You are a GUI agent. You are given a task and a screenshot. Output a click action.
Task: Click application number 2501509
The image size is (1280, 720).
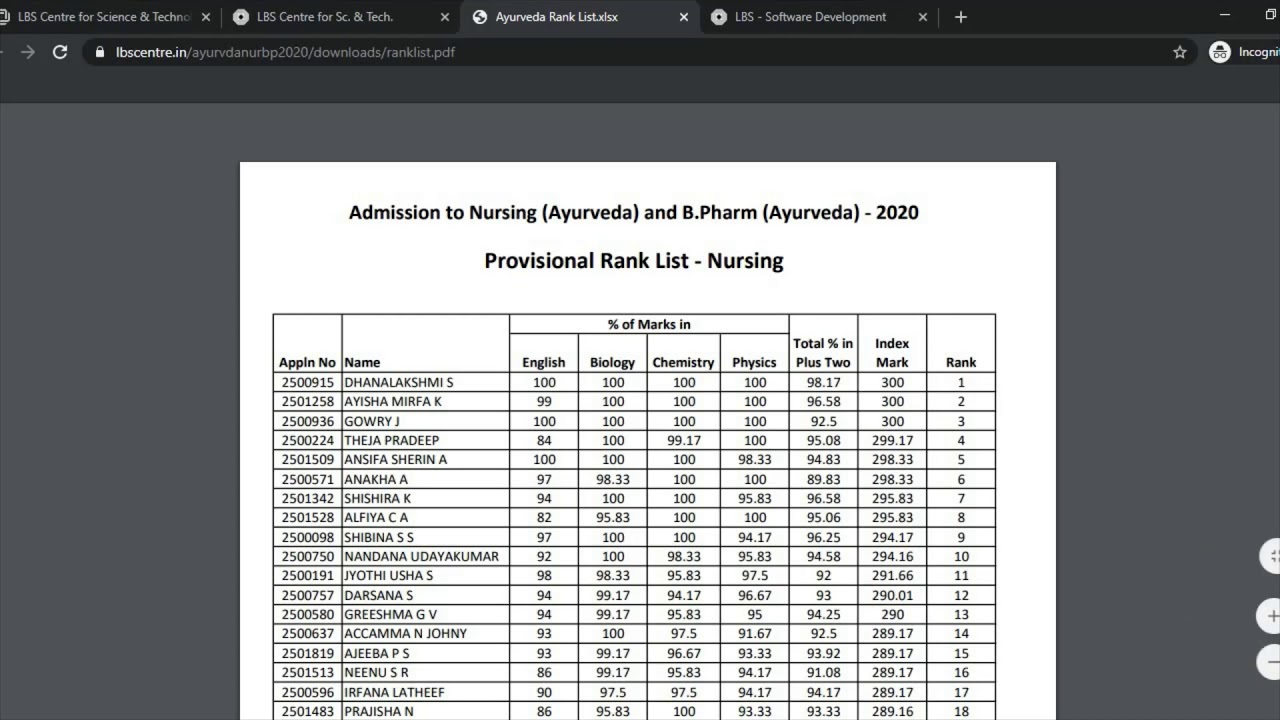click(x=308, y=459)
